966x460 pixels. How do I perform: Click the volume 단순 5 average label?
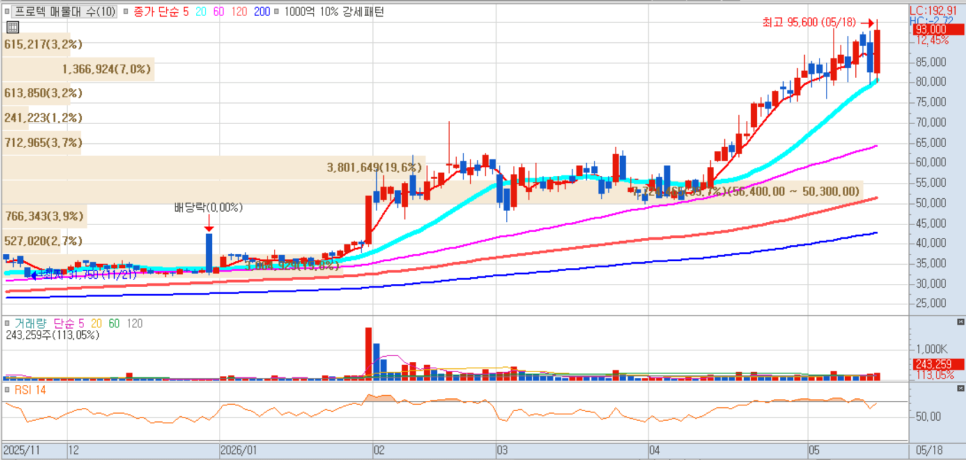71,323
